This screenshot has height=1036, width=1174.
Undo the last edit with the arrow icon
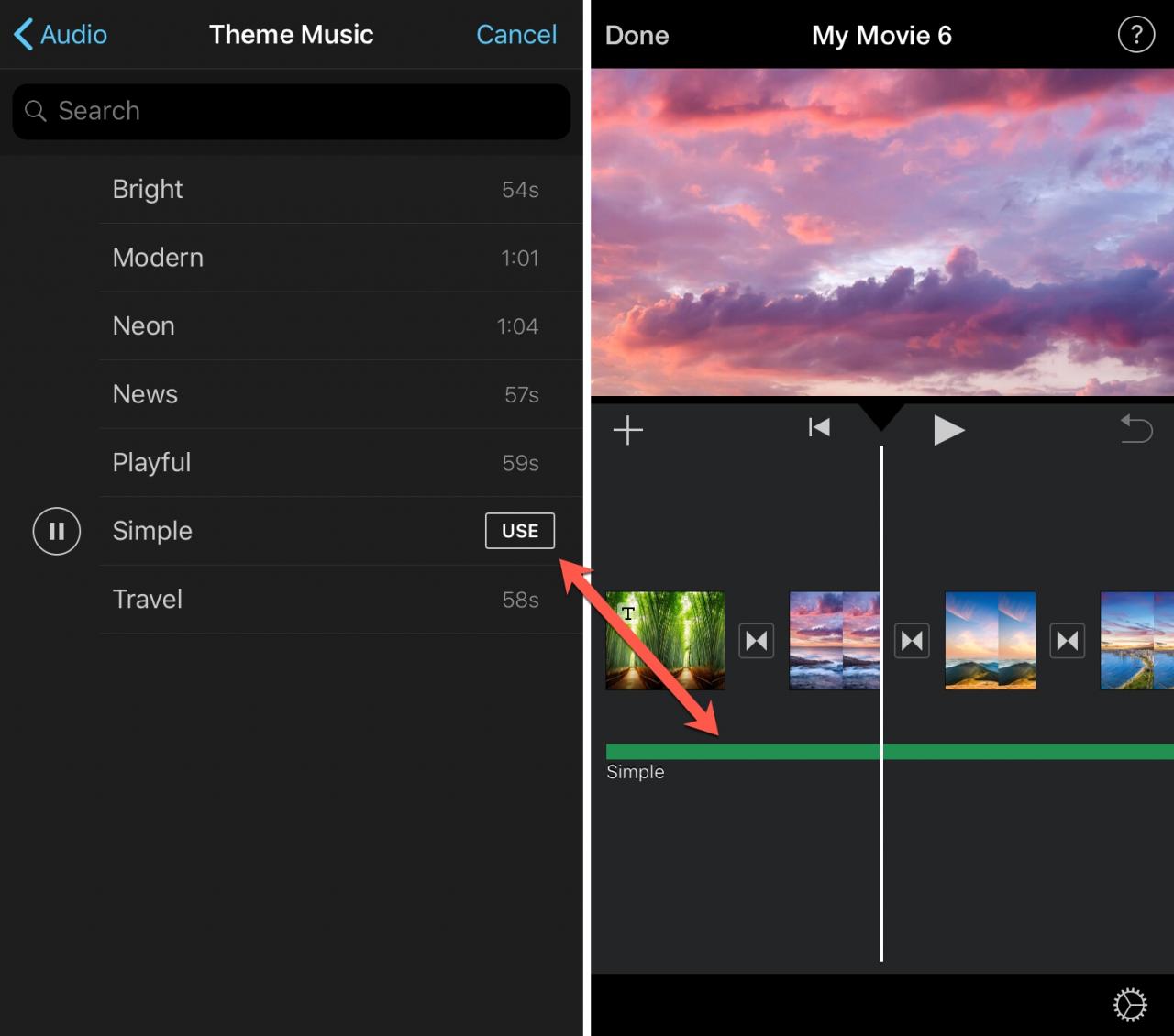[x=1136, y=428]
